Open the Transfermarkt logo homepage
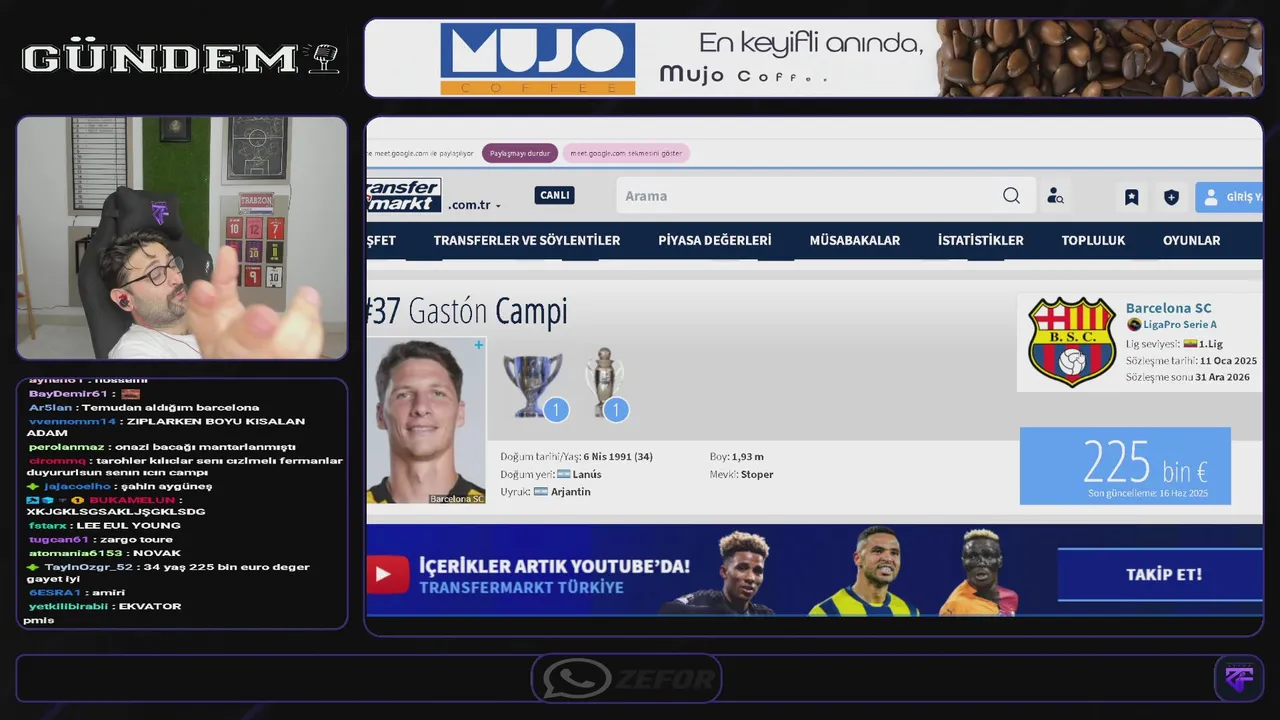The image size is (1280, 720). [404, 195]
